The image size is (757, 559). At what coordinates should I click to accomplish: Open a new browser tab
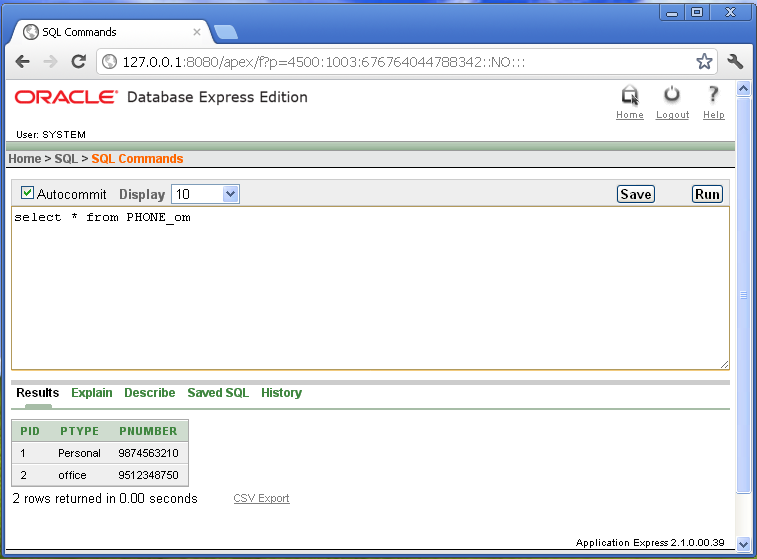tap(226, 32)
